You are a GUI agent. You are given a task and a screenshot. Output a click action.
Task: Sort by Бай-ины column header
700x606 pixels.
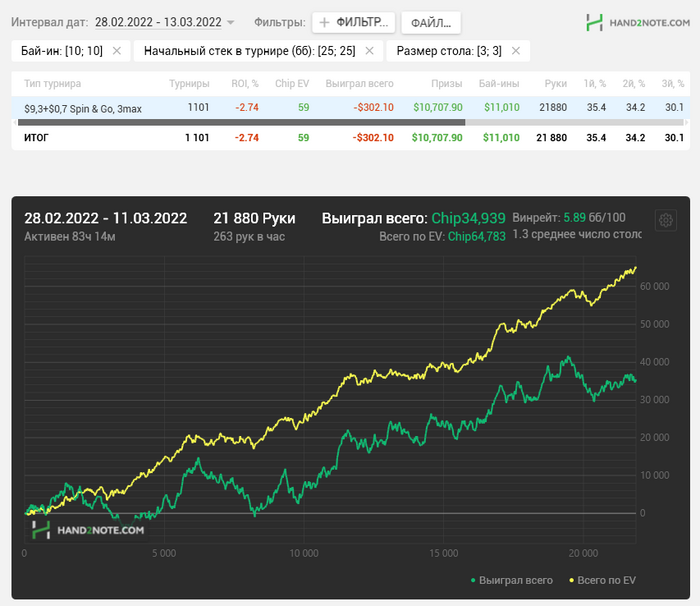499,84
